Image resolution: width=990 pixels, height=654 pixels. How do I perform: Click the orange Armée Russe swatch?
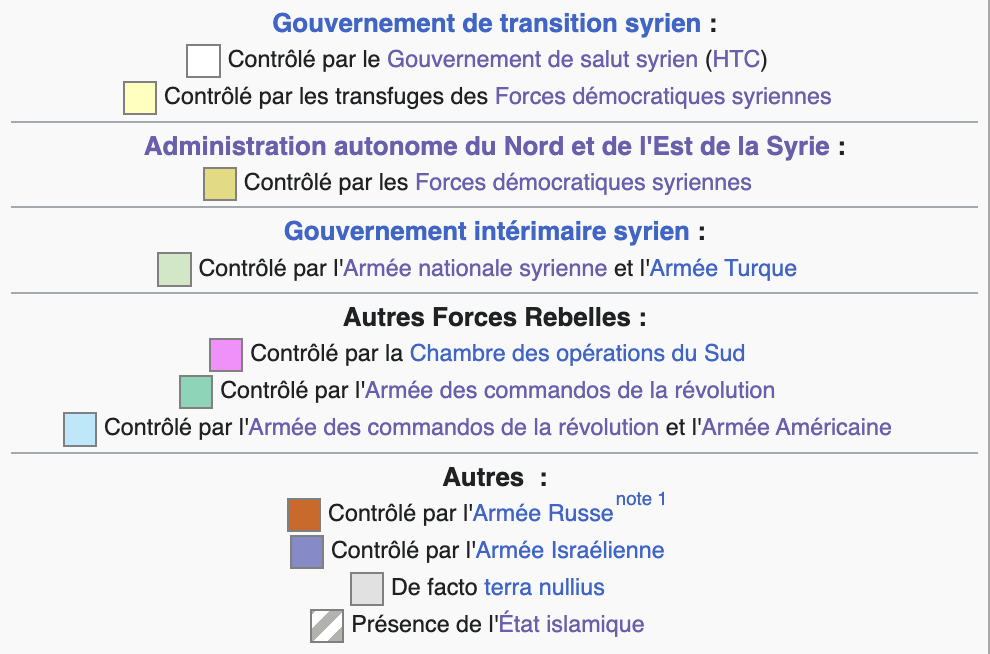point(303,514)
